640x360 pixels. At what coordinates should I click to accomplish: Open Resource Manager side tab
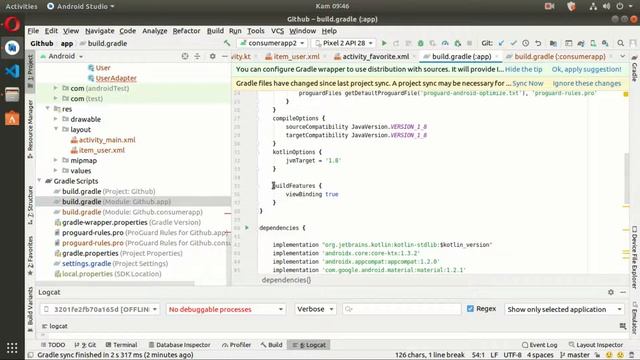coord(31,129)
